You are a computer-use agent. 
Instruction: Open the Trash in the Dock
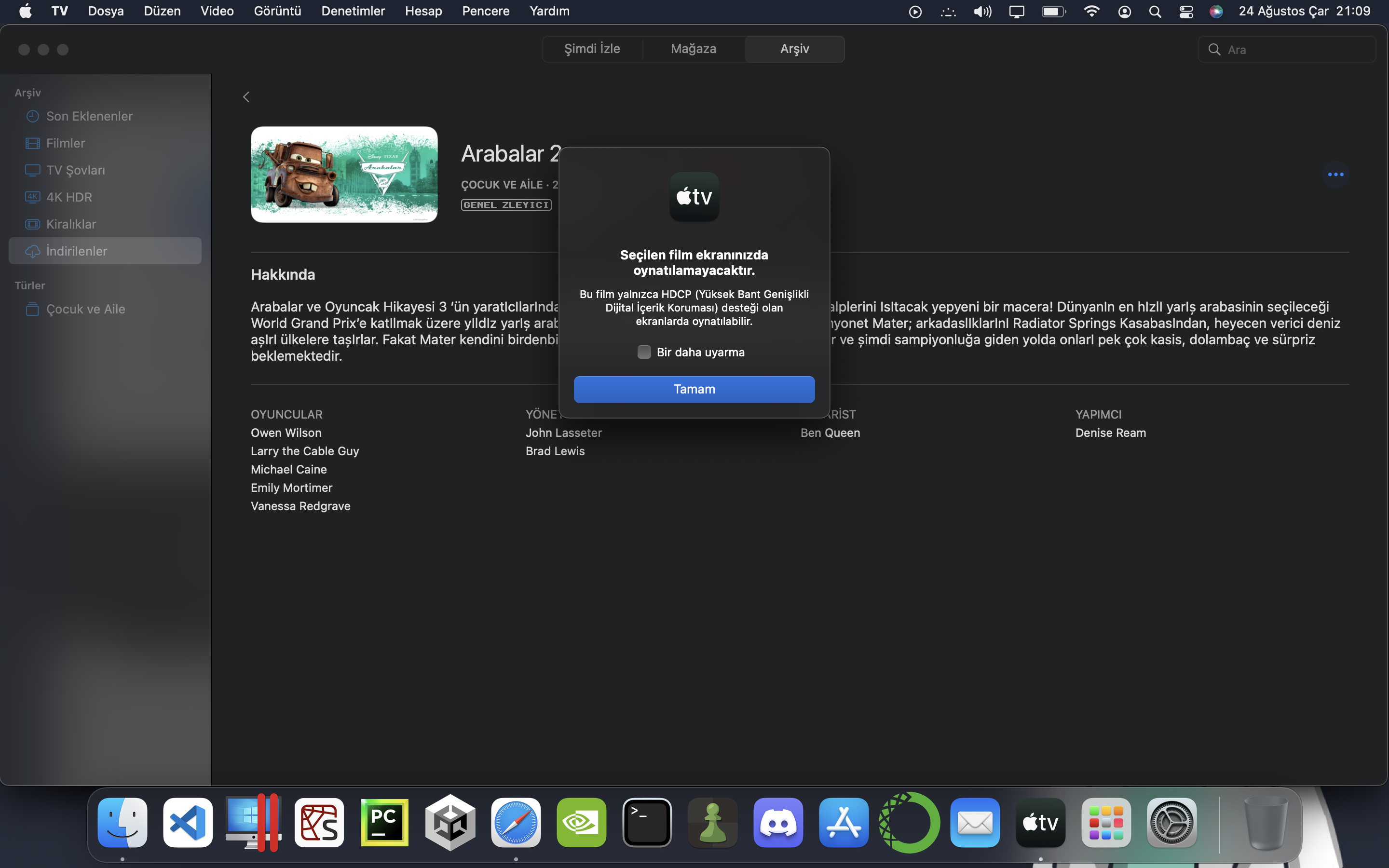1265,822
